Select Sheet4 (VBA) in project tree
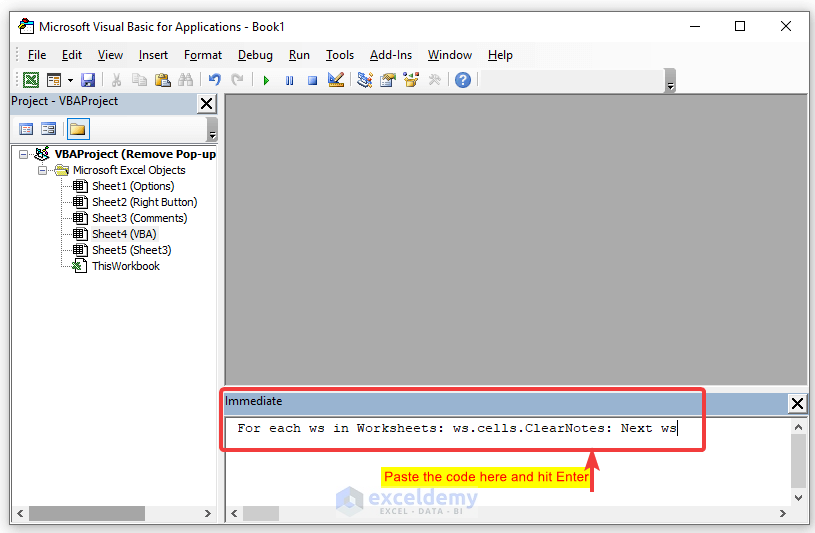 (124, 235)
